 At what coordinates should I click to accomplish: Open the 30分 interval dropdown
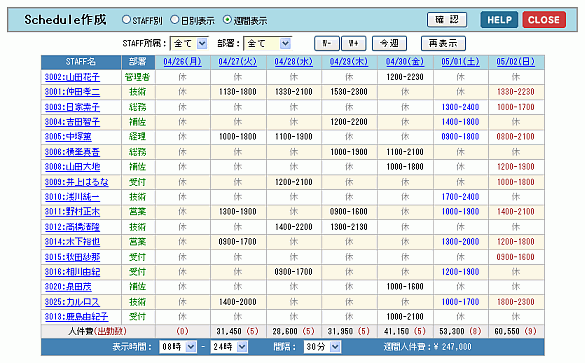322,347
